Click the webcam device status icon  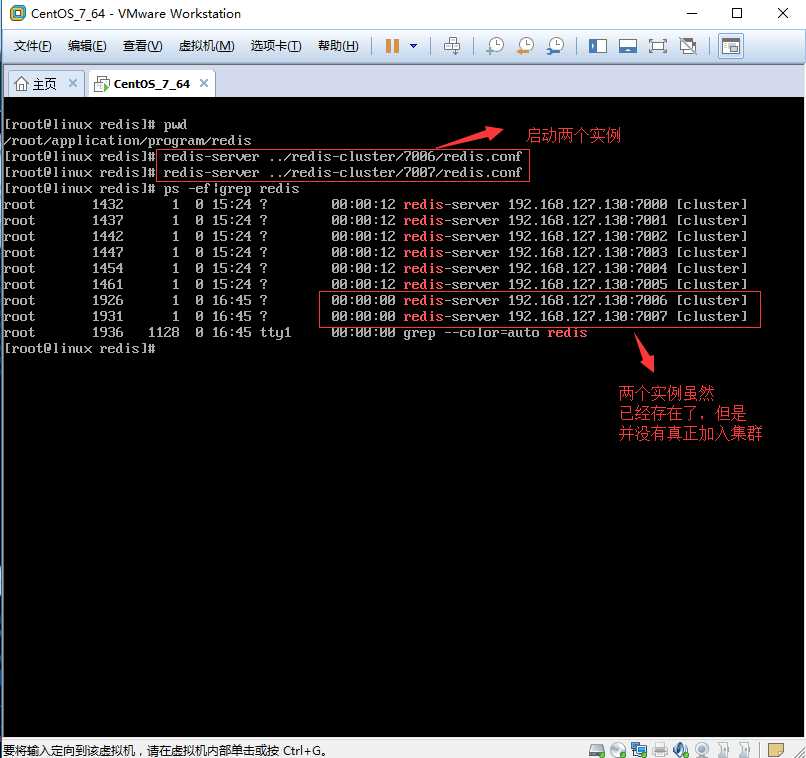(702, 750)
